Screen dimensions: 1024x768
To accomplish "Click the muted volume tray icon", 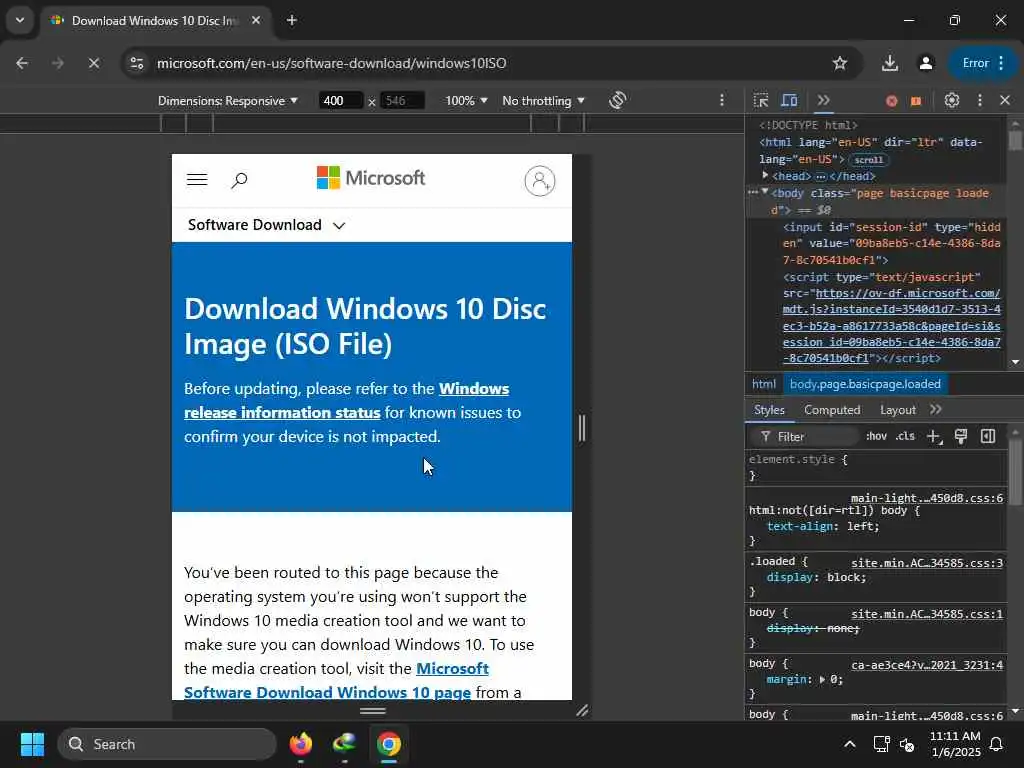I will pos(907,744).
